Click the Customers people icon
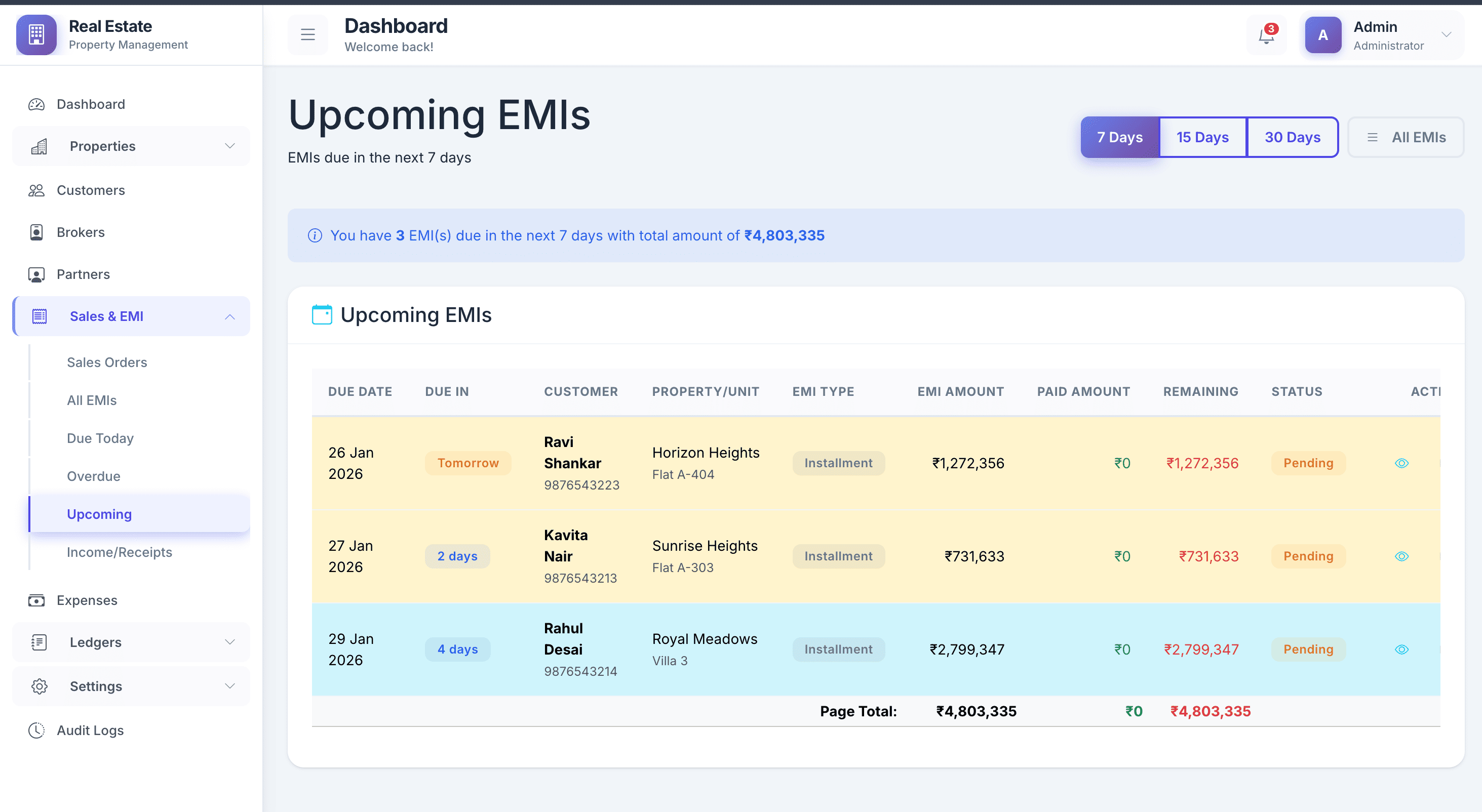 [36, 190]
